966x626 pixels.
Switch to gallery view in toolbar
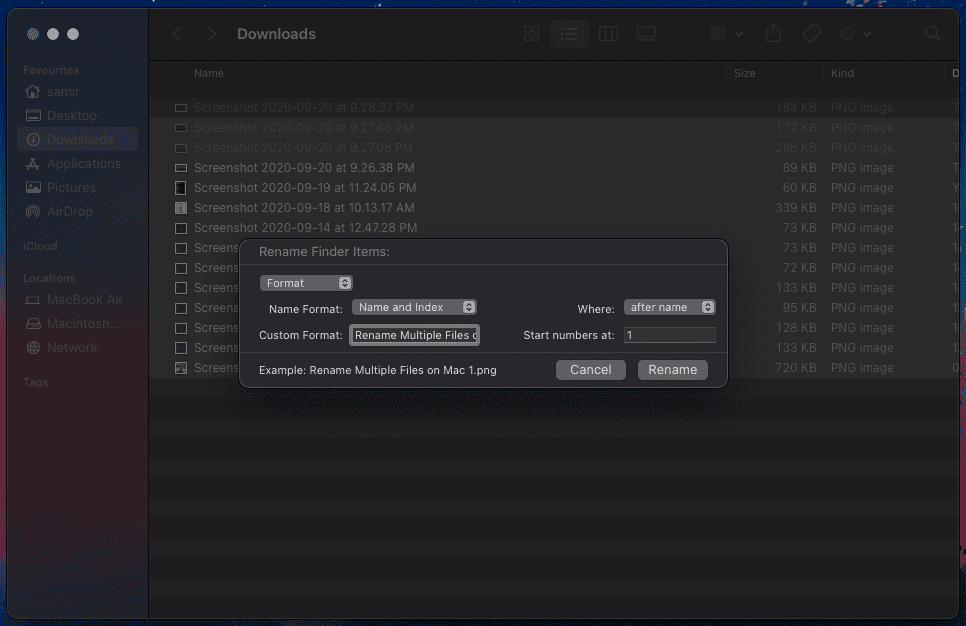pyautogui.click(x=646, y=34)
